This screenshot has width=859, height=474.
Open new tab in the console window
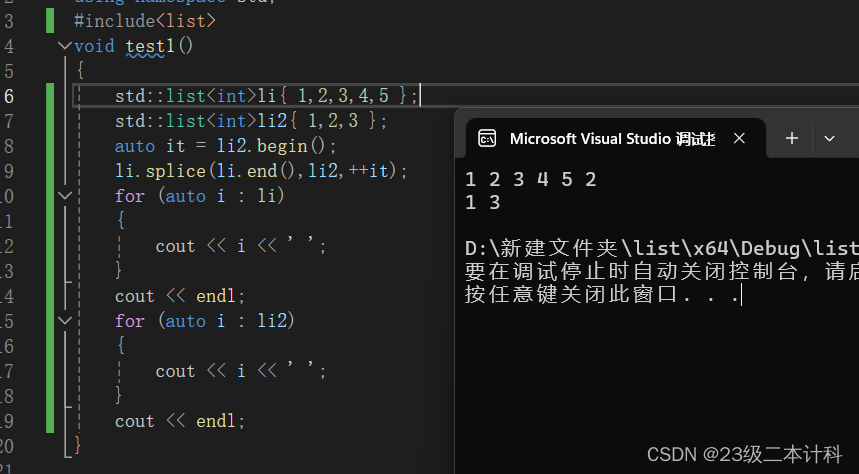pos(792,138)
